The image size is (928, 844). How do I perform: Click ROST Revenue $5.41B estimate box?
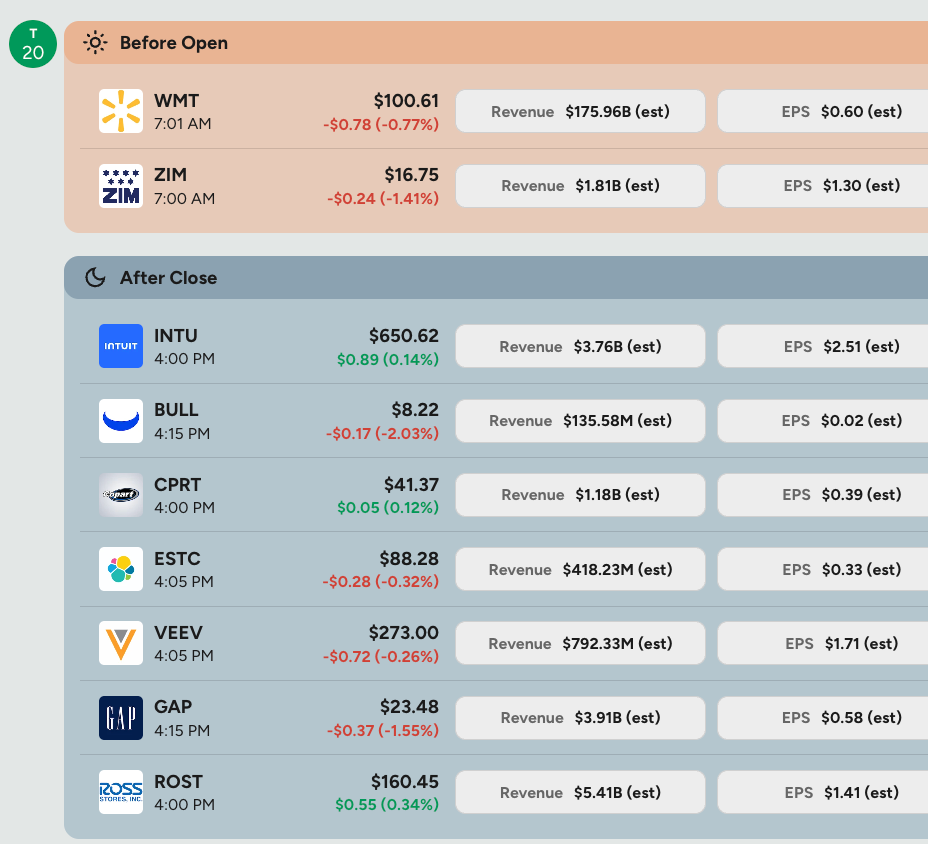580,793
